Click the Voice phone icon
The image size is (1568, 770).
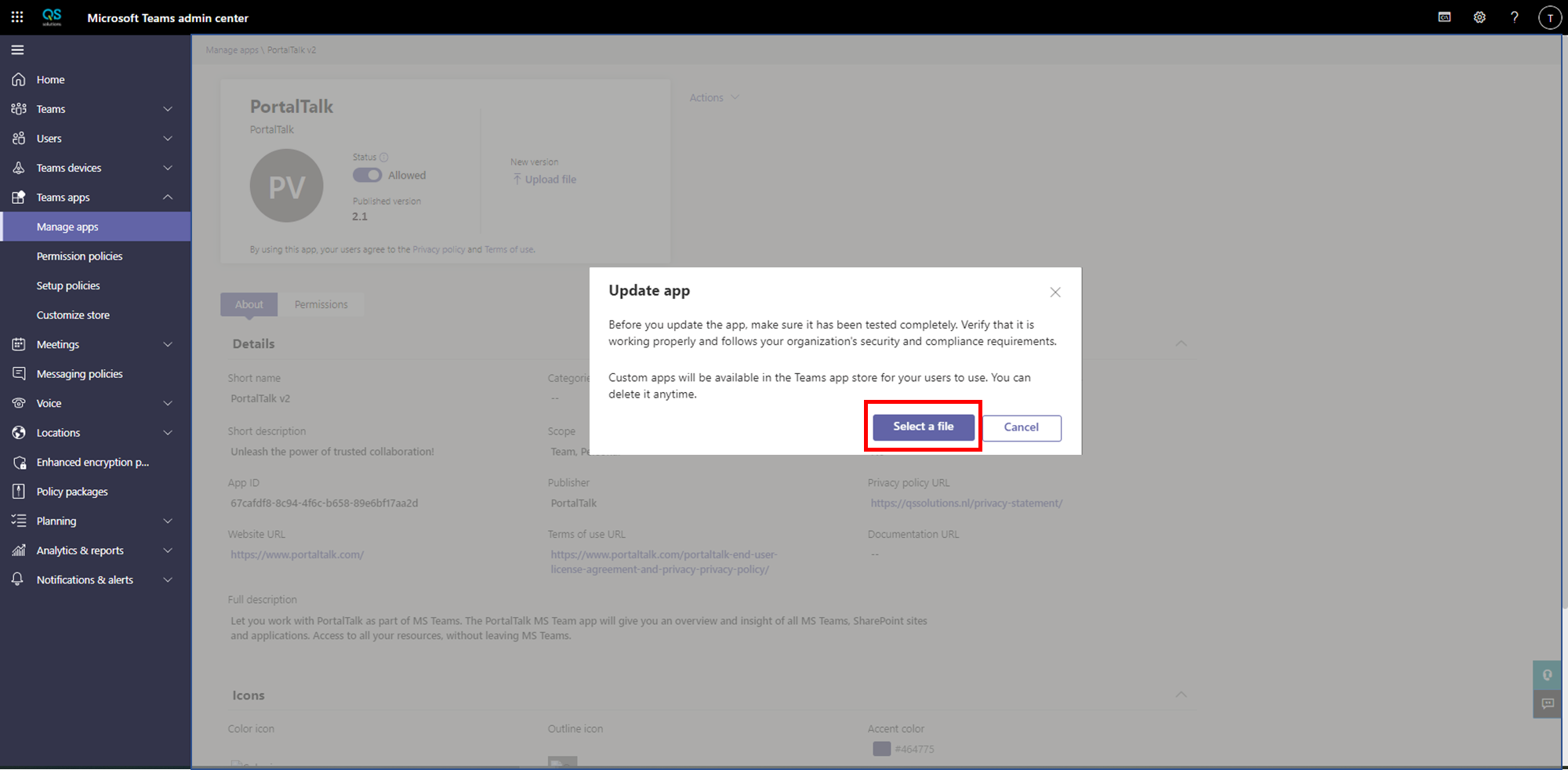point(19,403)
